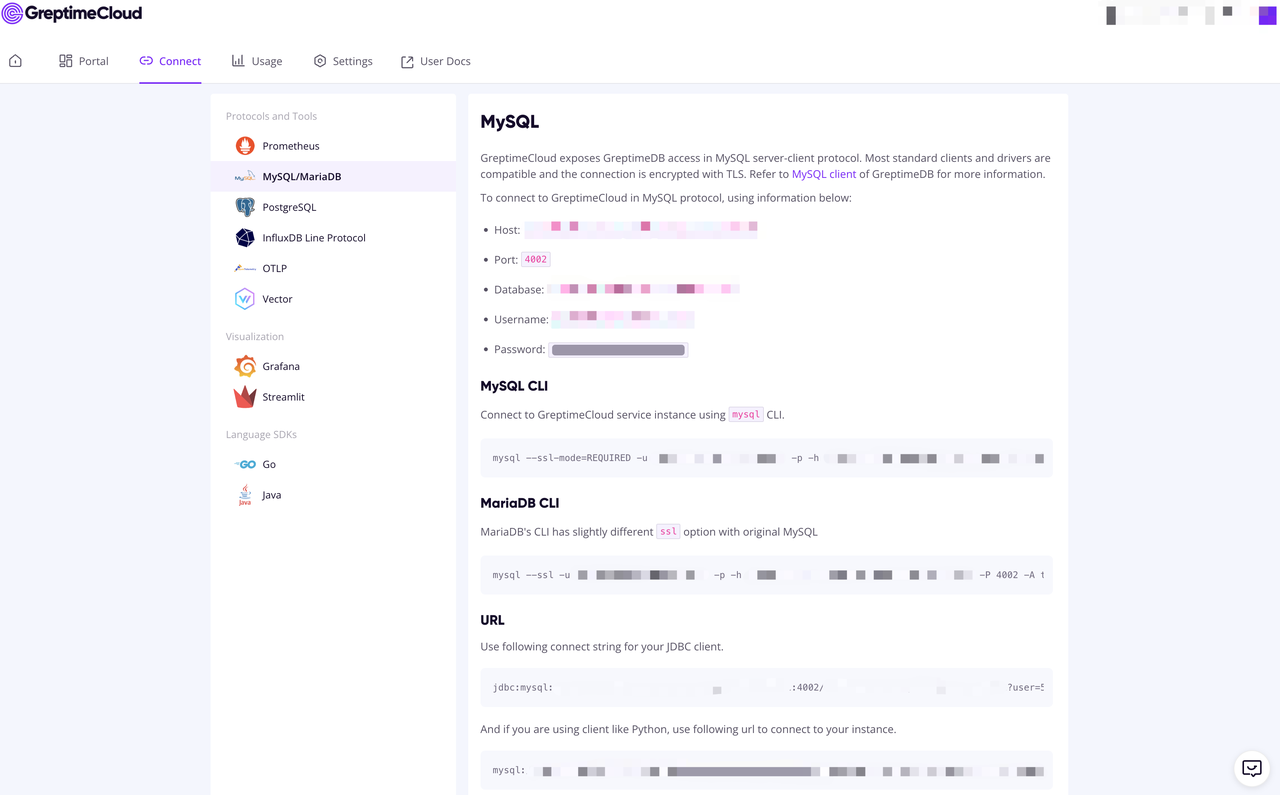1280x795 pixels.
Task: Click the 4002 port badge
Action: pyautogui.click(x=535, y=258)
